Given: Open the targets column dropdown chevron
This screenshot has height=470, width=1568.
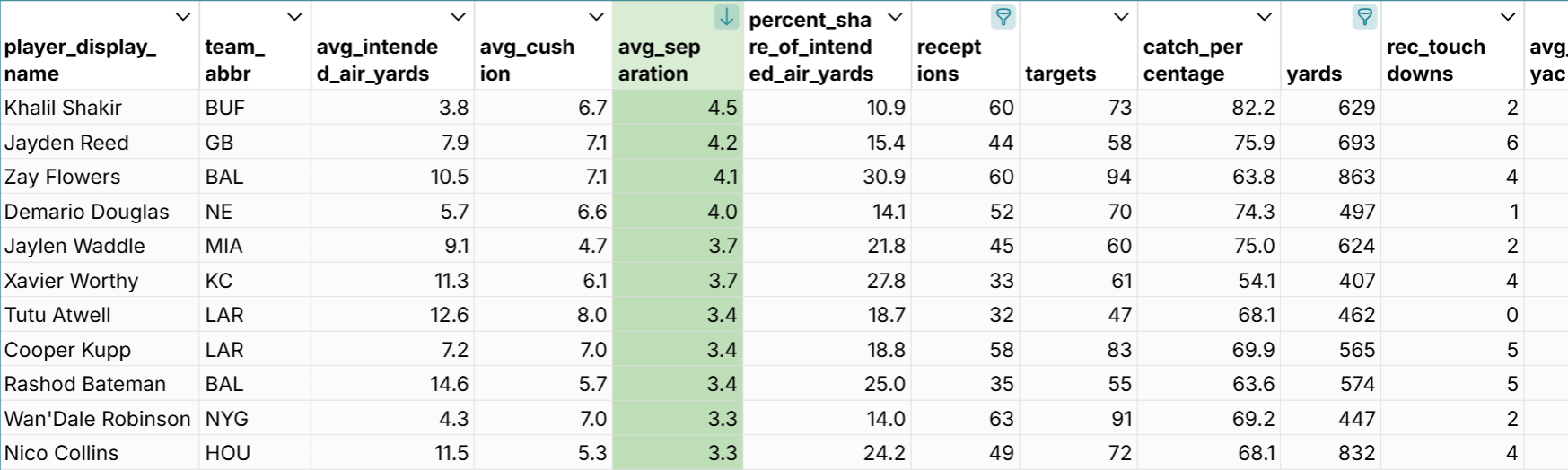Looking at the screenshot, I should coord(1121,17).
